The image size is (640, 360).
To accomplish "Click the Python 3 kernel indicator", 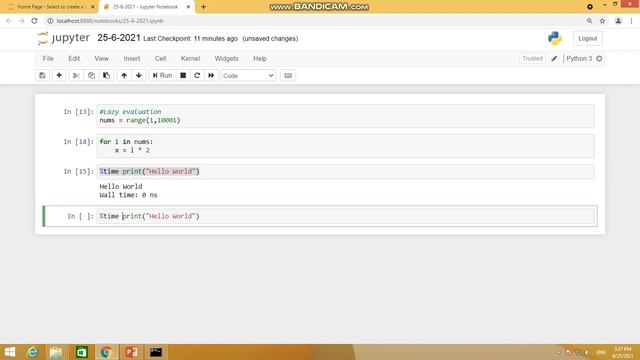I will [584, 59].
